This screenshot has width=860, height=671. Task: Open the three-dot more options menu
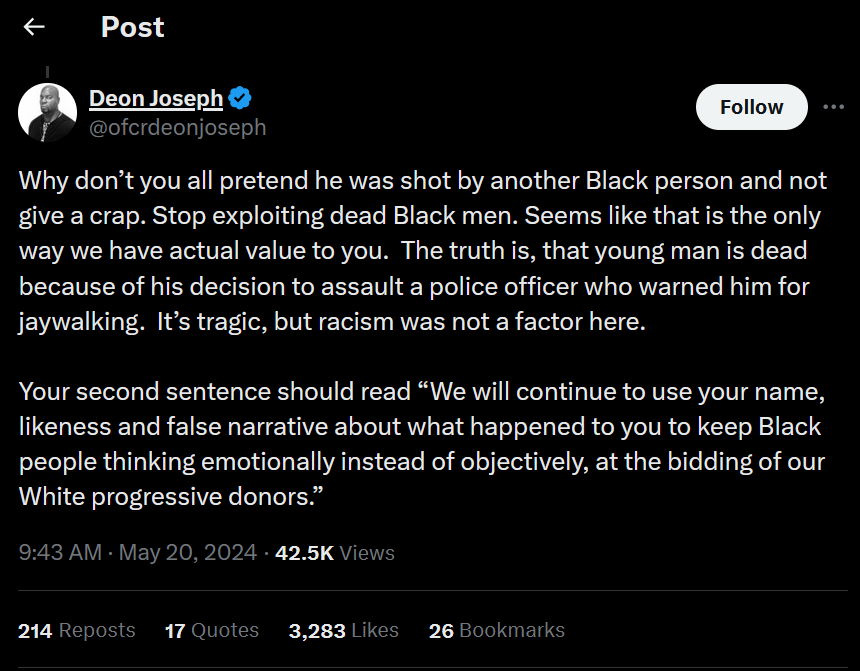click(x=833, y=107)
